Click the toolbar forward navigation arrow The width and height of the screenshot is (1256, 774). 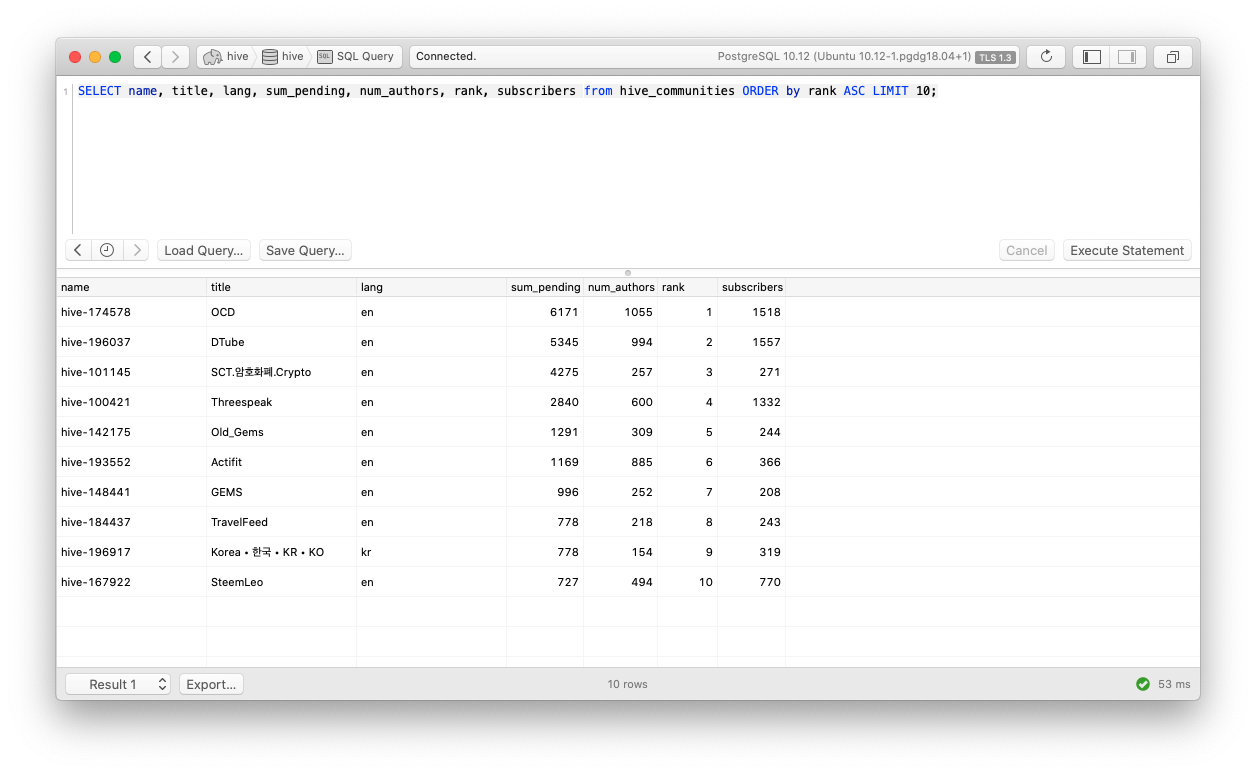coord(176,57)
